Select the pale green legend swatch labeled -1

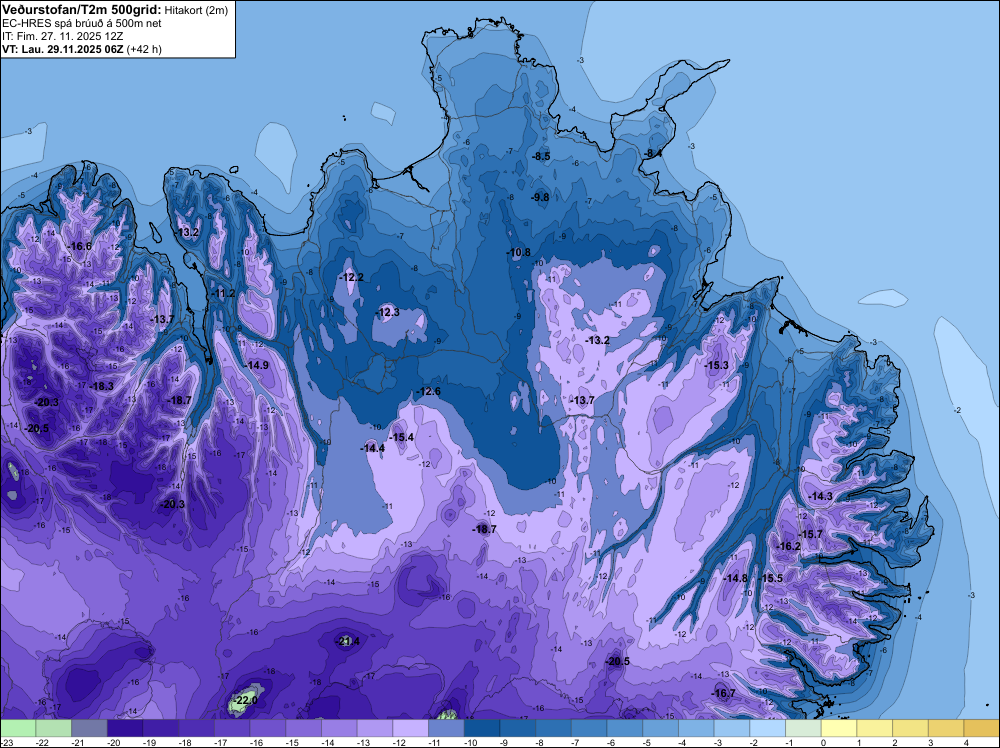click(803, 728)
